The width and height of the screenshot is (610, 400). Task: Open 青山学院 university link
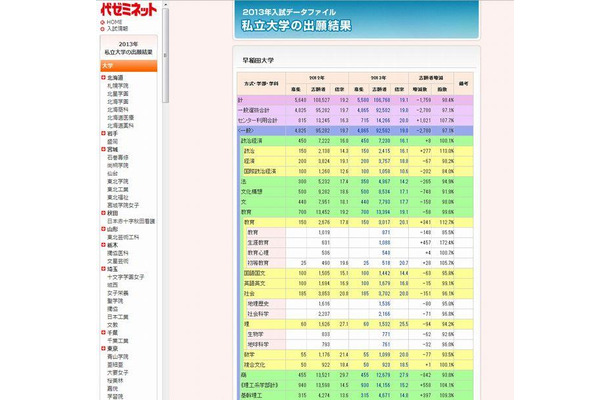(x=118, y=356)
